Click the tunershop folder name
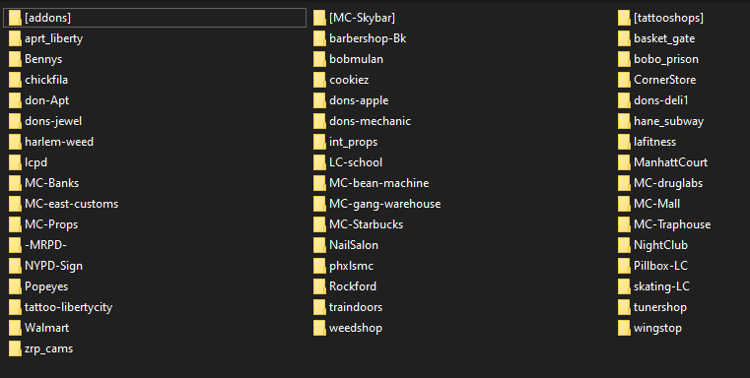750x378 pixels. click(660, 307)
